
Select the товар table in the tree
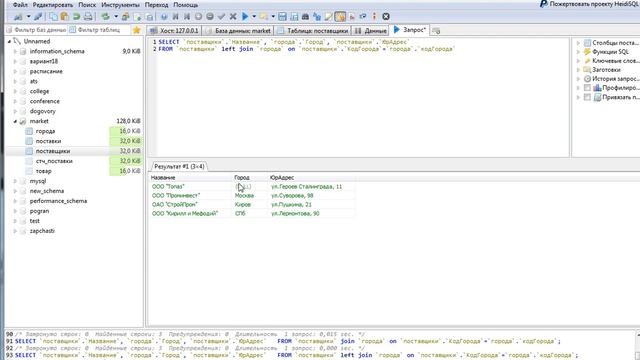tap(43, 171)
